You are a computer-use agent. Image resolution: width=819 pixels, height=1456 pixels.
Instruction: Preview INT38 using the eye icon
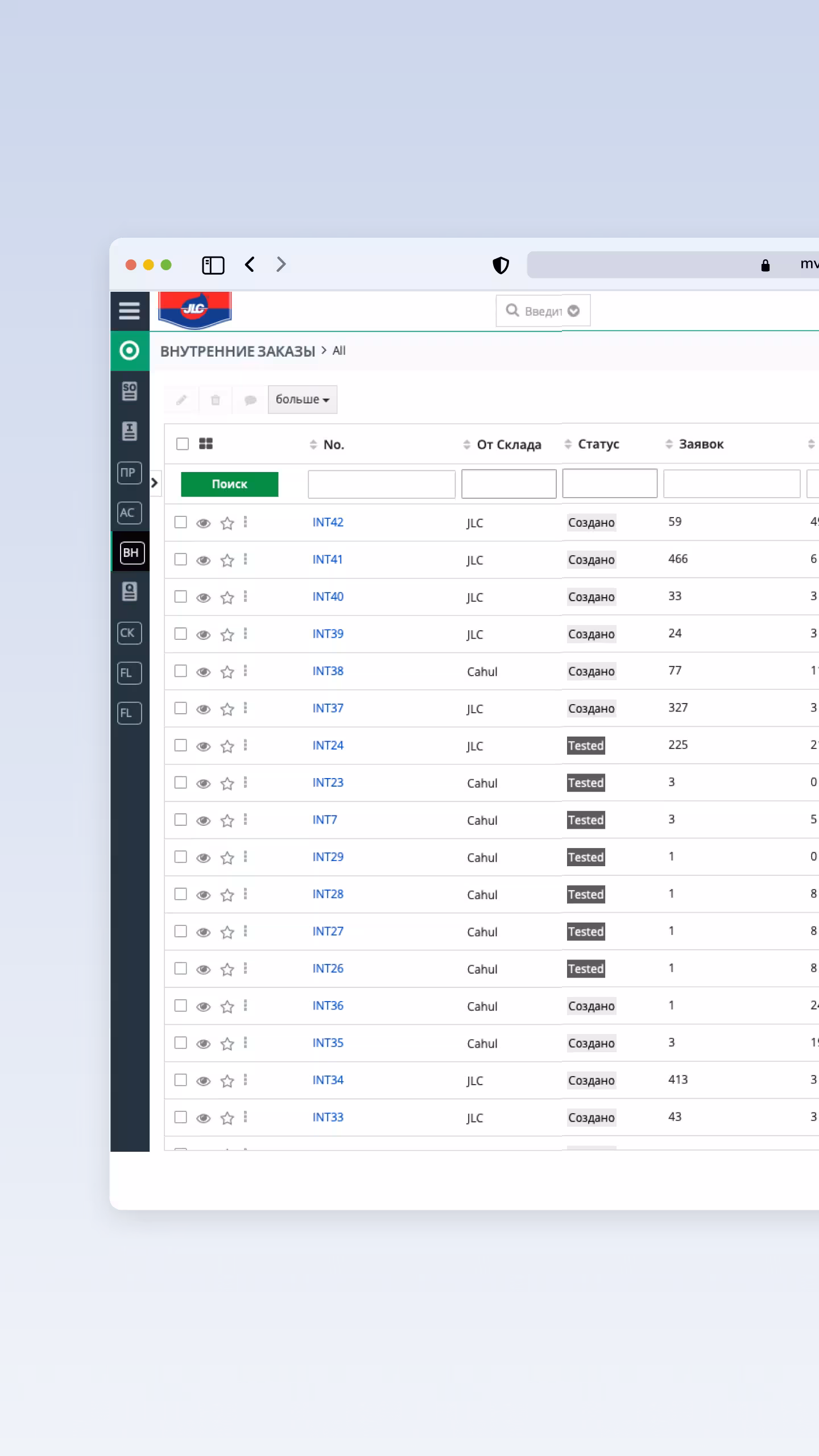tap(203, 672)
